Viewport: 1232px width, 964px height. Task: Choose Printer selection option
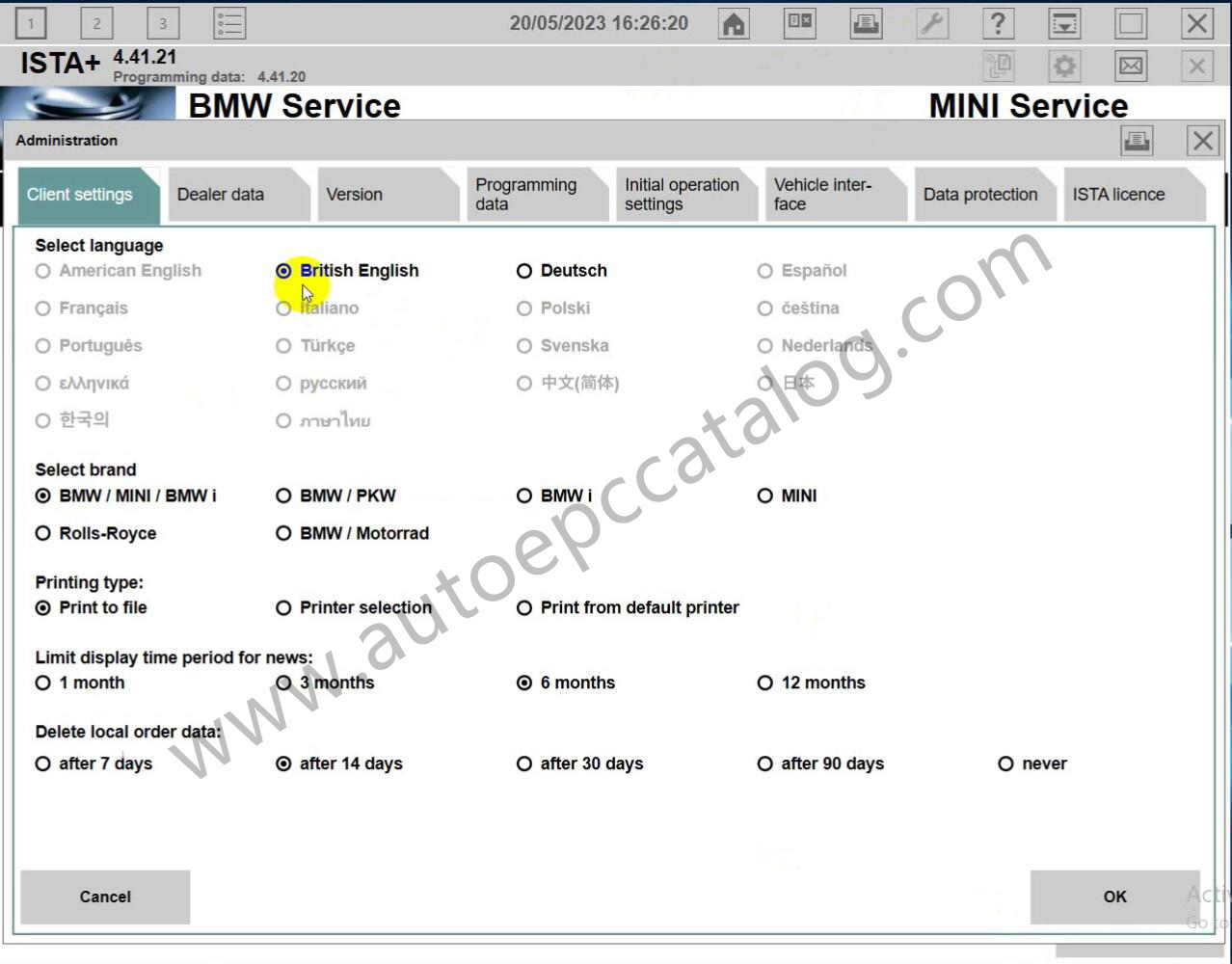click(354, 607)
